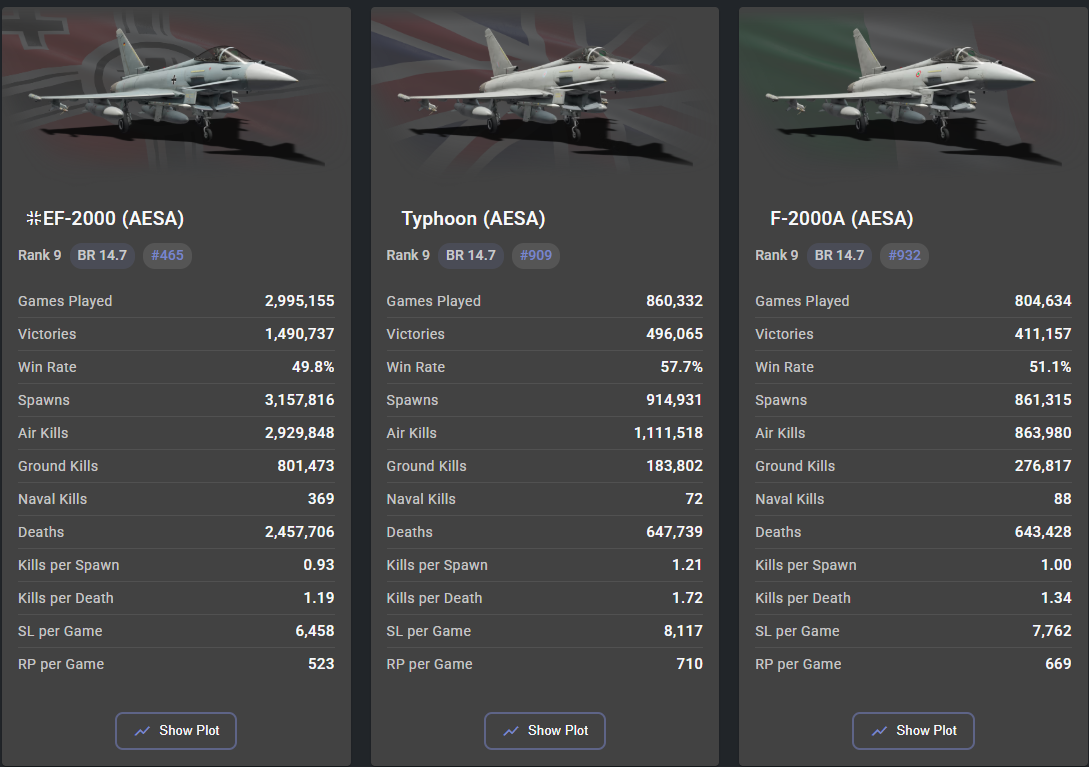Click the #909 ranking badge

(x=536, y=255)
